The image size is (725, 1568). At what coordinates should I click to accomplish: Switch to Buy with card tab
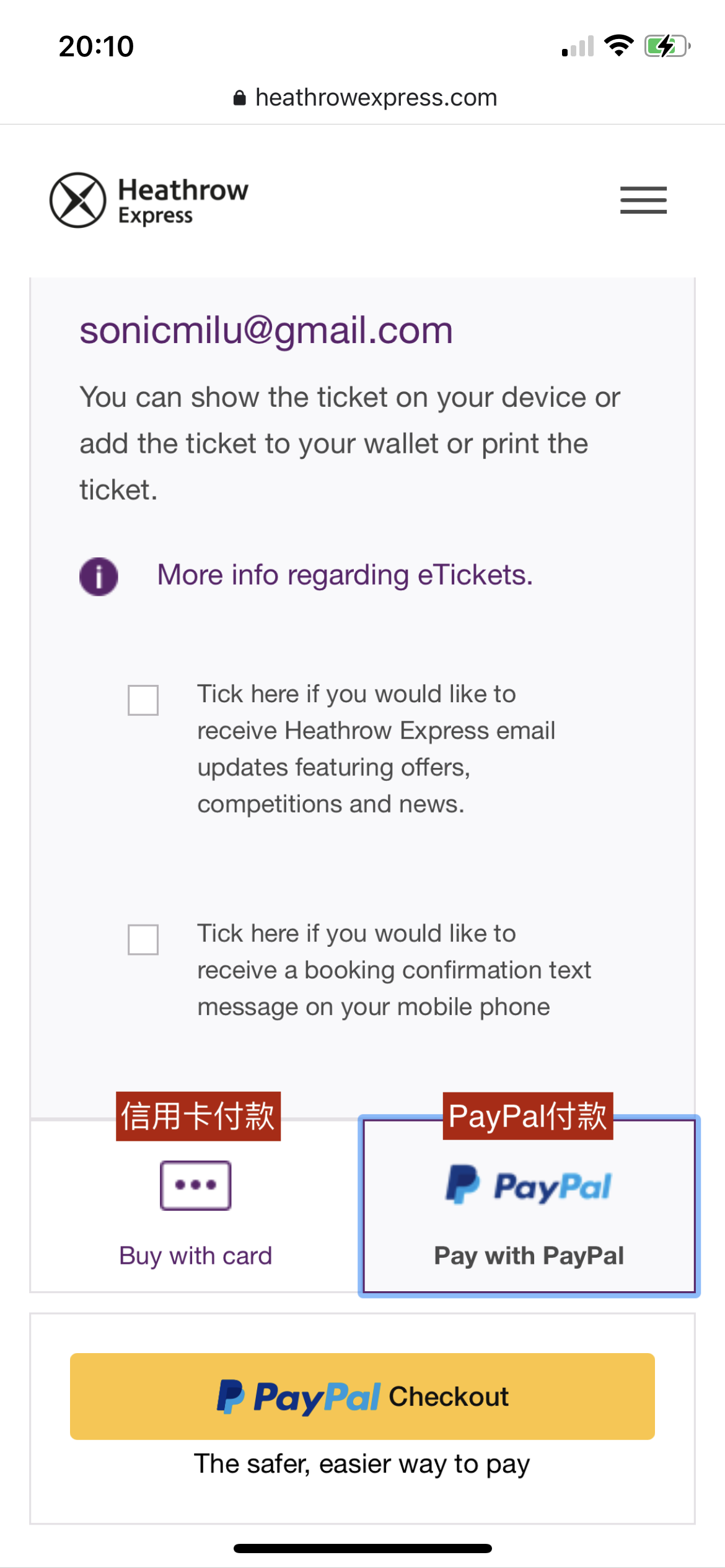click(196, 1255)
